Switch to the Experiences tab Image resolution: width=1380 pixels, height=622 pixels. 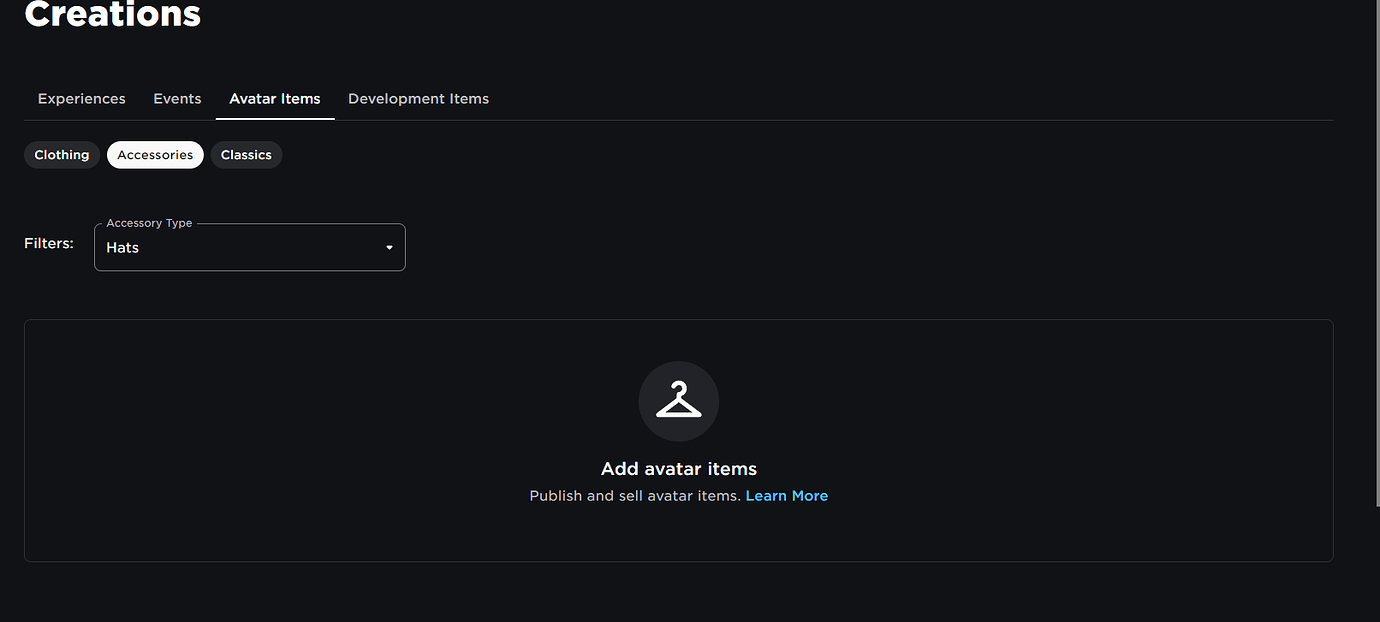coord(81,98)
